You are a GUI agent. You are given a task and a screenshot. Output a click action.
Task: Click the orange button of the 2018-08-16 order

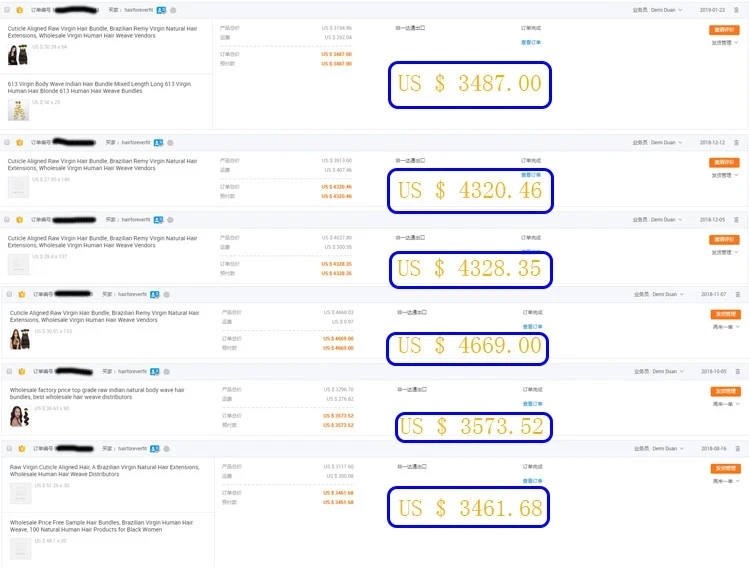(x=726, y=469)
